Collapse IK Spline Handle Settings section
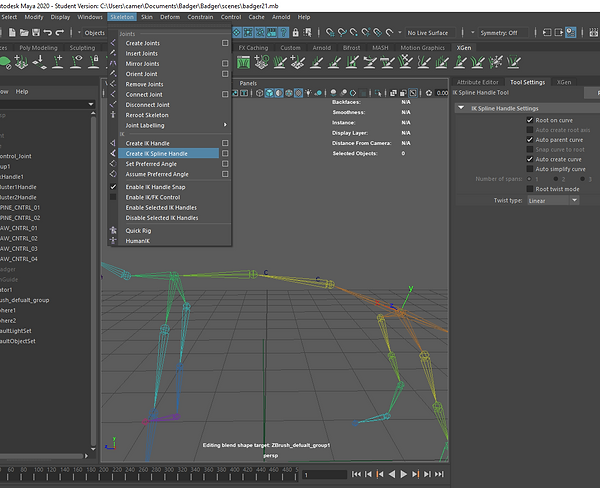This screenshot has width=600, height=488. click(x=461, y=108)
